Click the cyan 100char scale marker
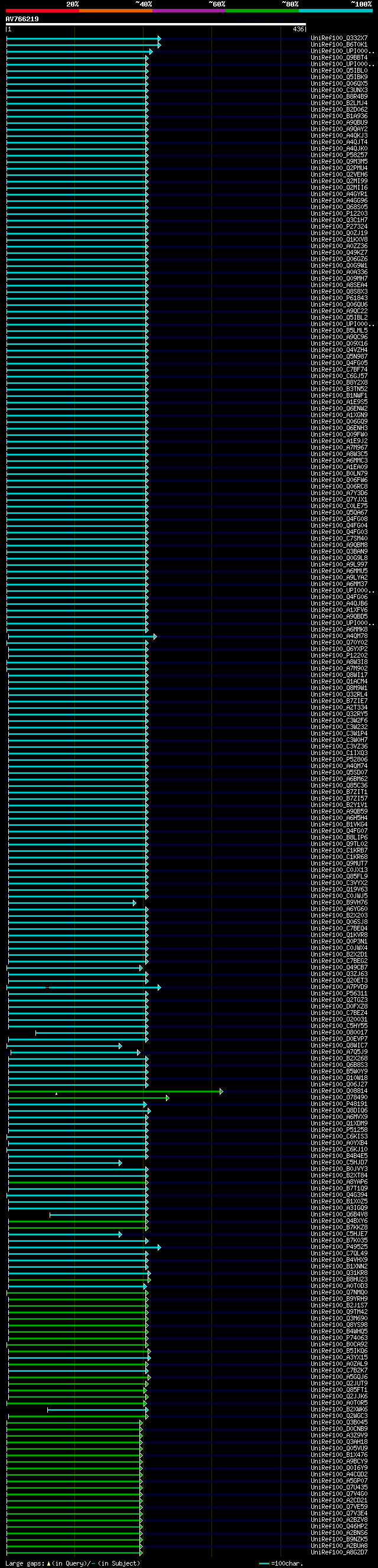378x1568 pixels. coord(264,1563)
